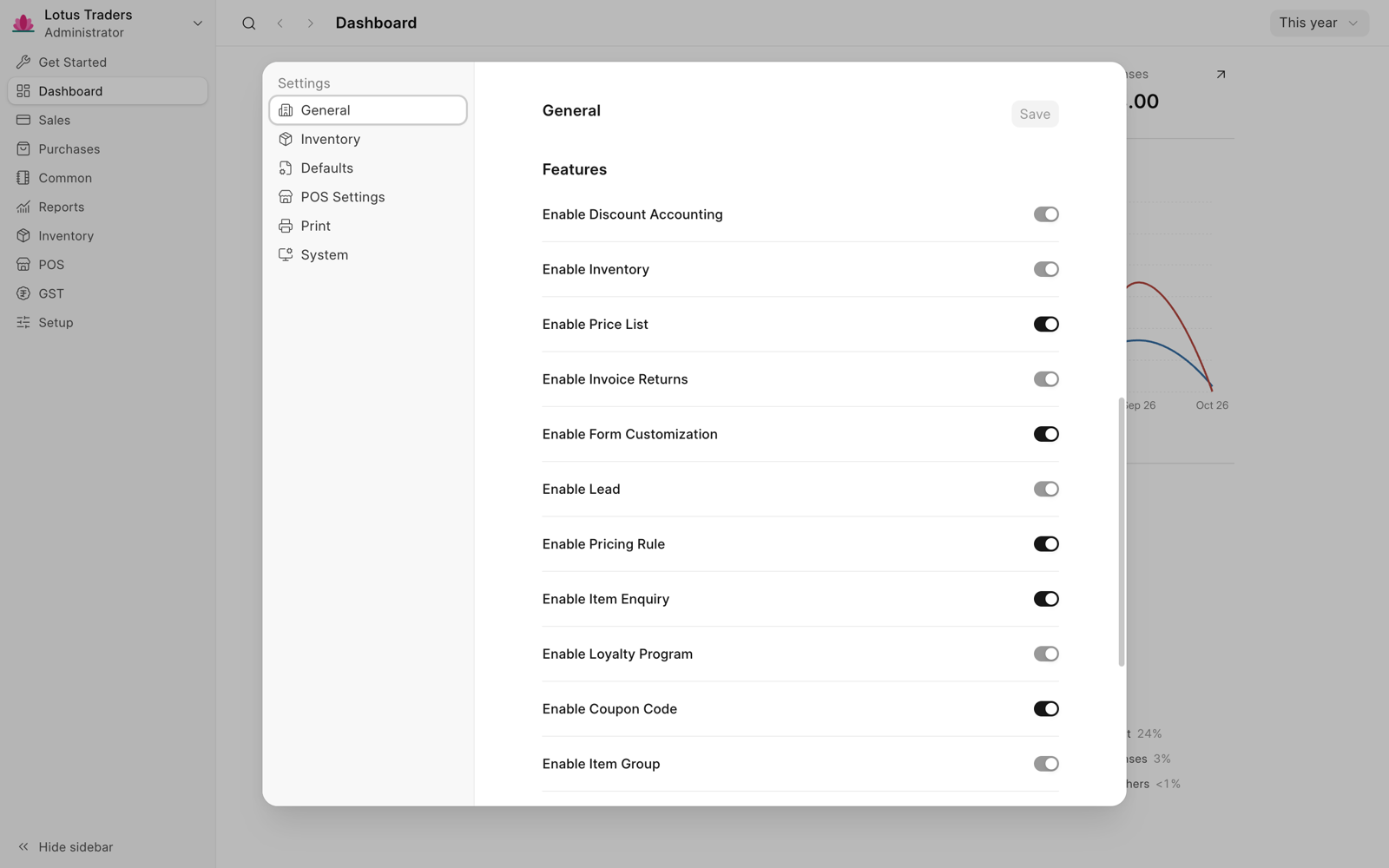The width and height of the screenshot is (1389, 868).
Task: Turn on Enable Loyalty Program switch
Action: tap(1046, 654)
